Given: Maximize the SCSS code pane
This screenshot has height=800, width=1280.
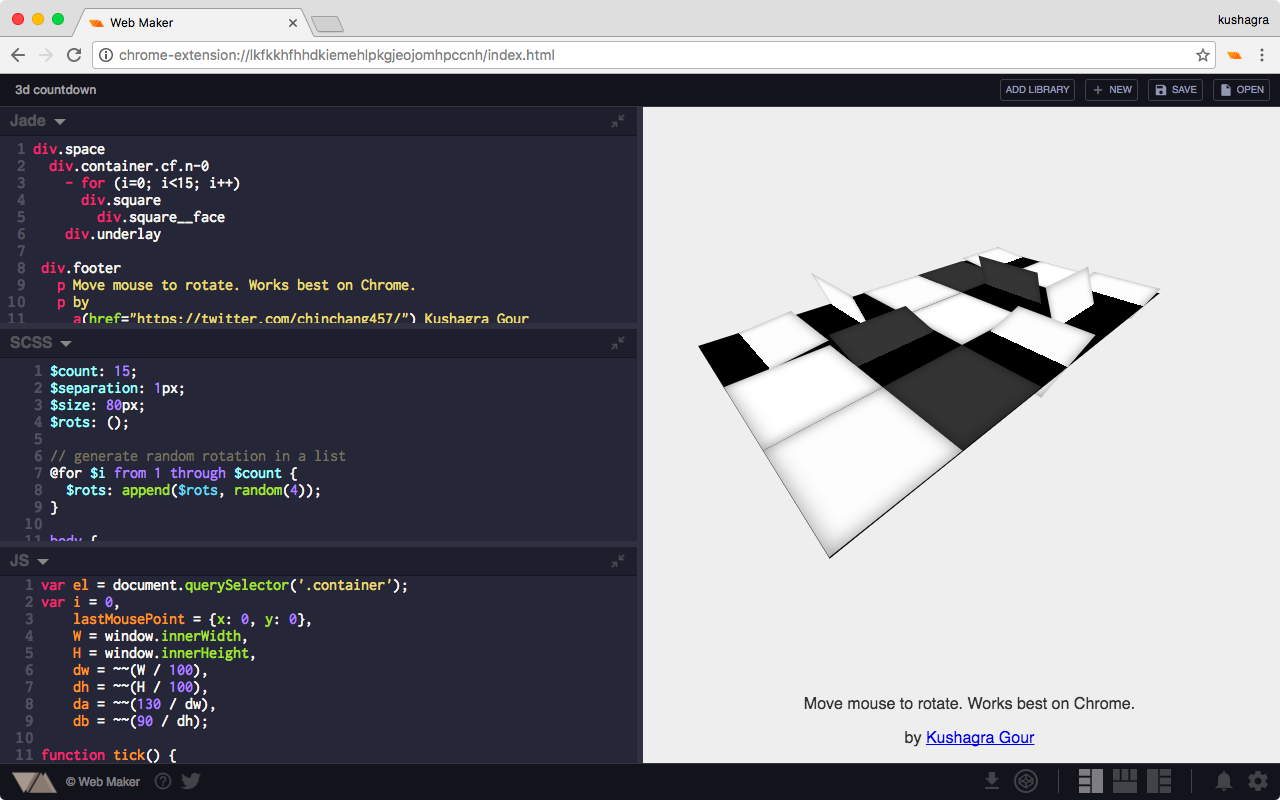Looking at the screenshot, I should [618, 343].
